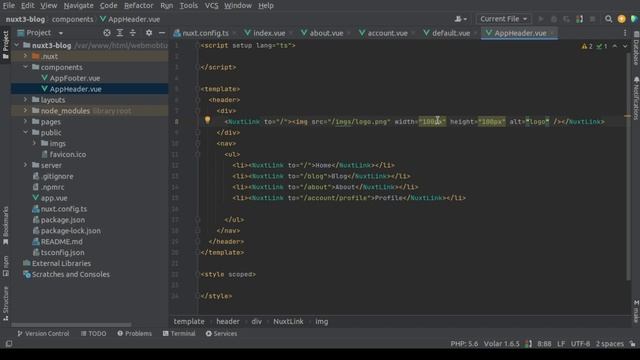
Task: Toggle the Bookmarks tool window sidebar button
Action: click(5, 226)
